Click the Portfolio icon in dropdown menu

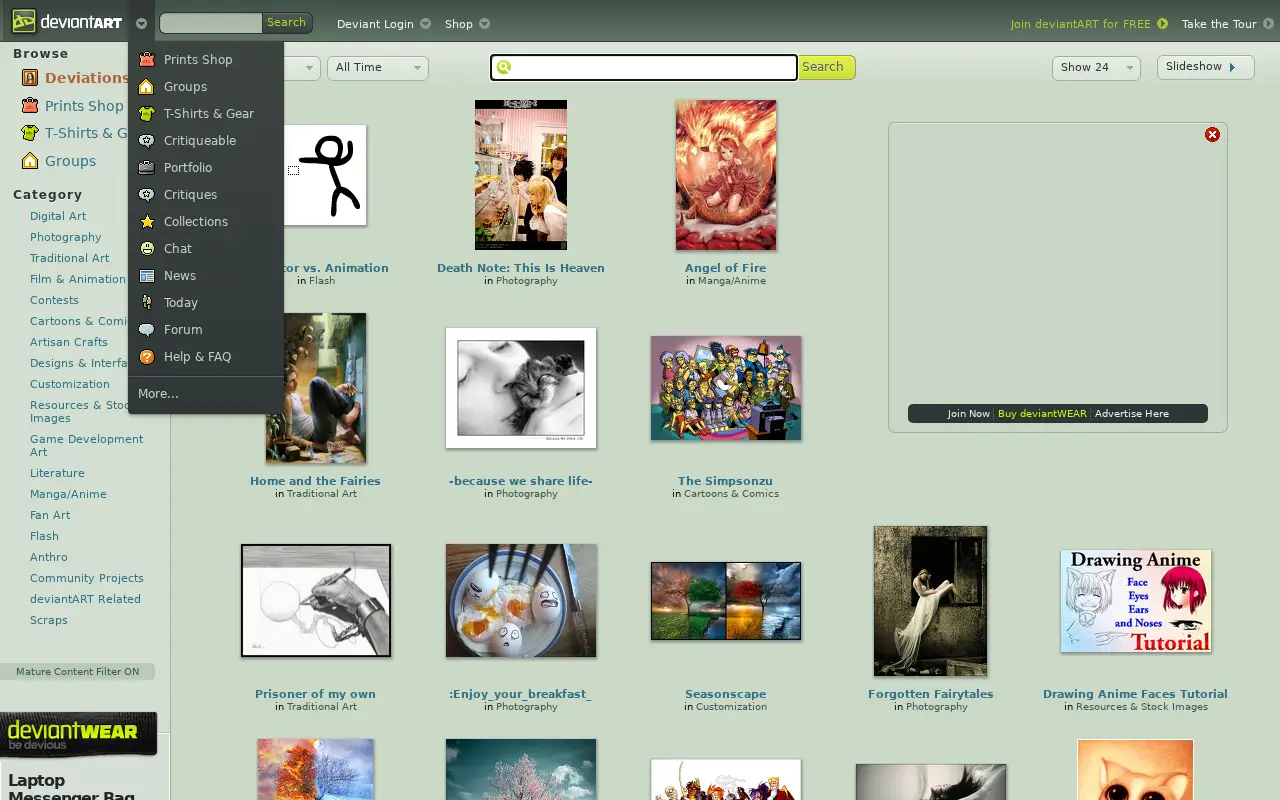pos(147,167)
